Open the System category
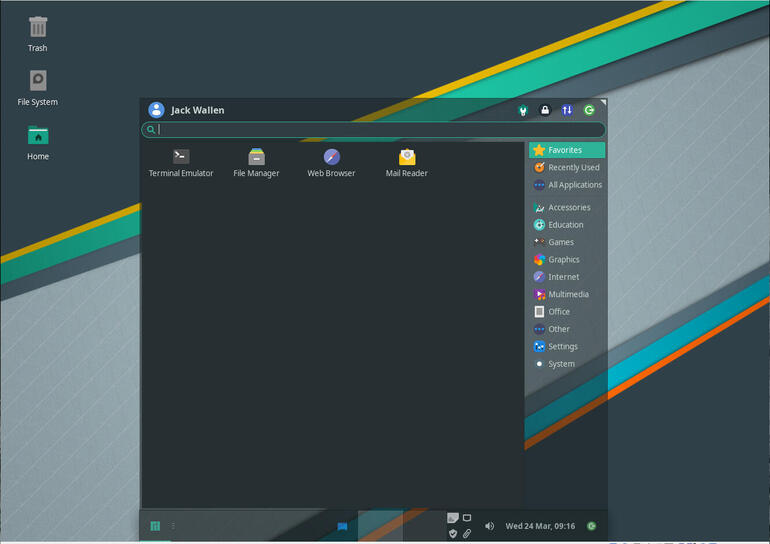Viewport: 770px width, 544px height. click(x=567, y=364)
